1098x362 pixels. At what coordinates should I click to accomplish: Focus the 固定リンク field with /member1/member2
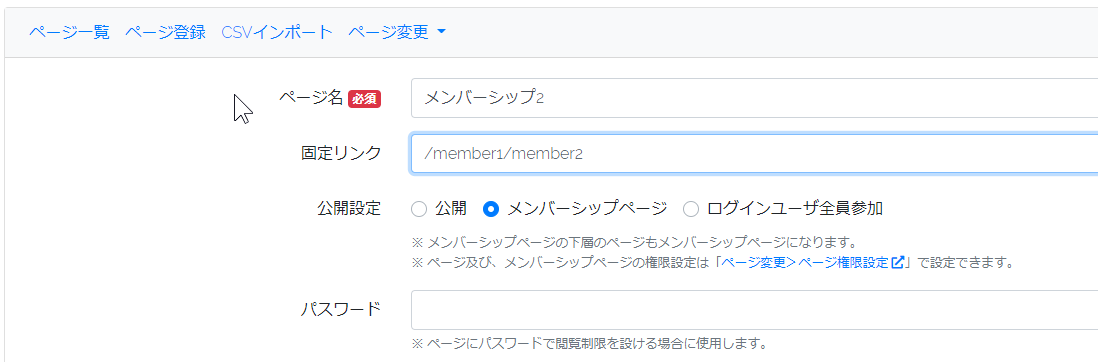pos(754,153)
